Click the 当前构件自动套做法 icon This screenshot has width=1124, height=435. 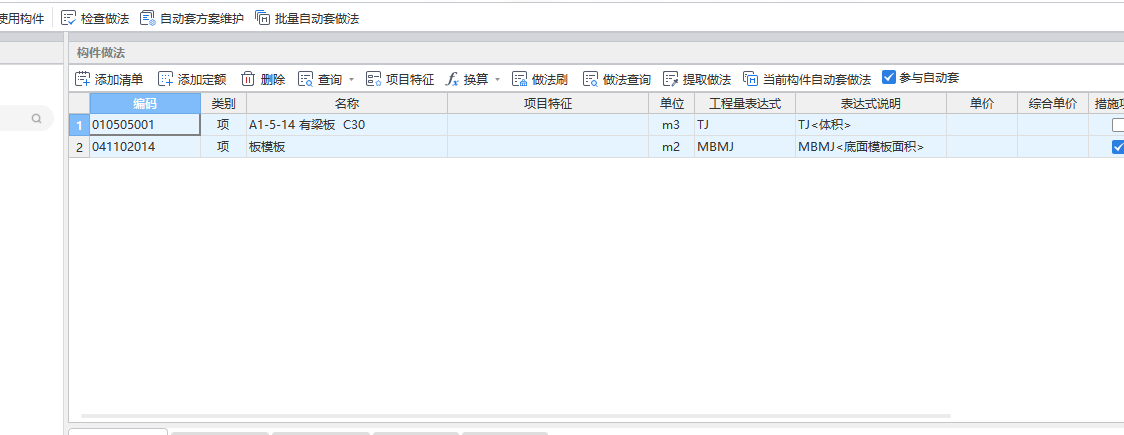point(751,79)
